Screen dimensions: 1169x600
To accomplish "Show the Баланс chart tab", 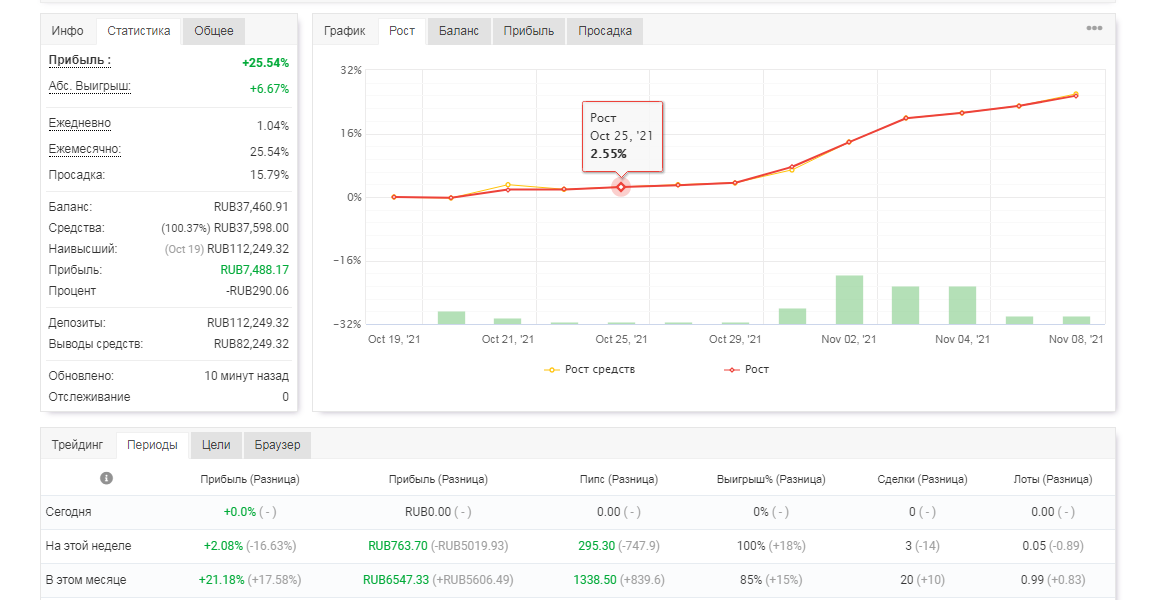I will pyautogui.click(x=459, y=31).
